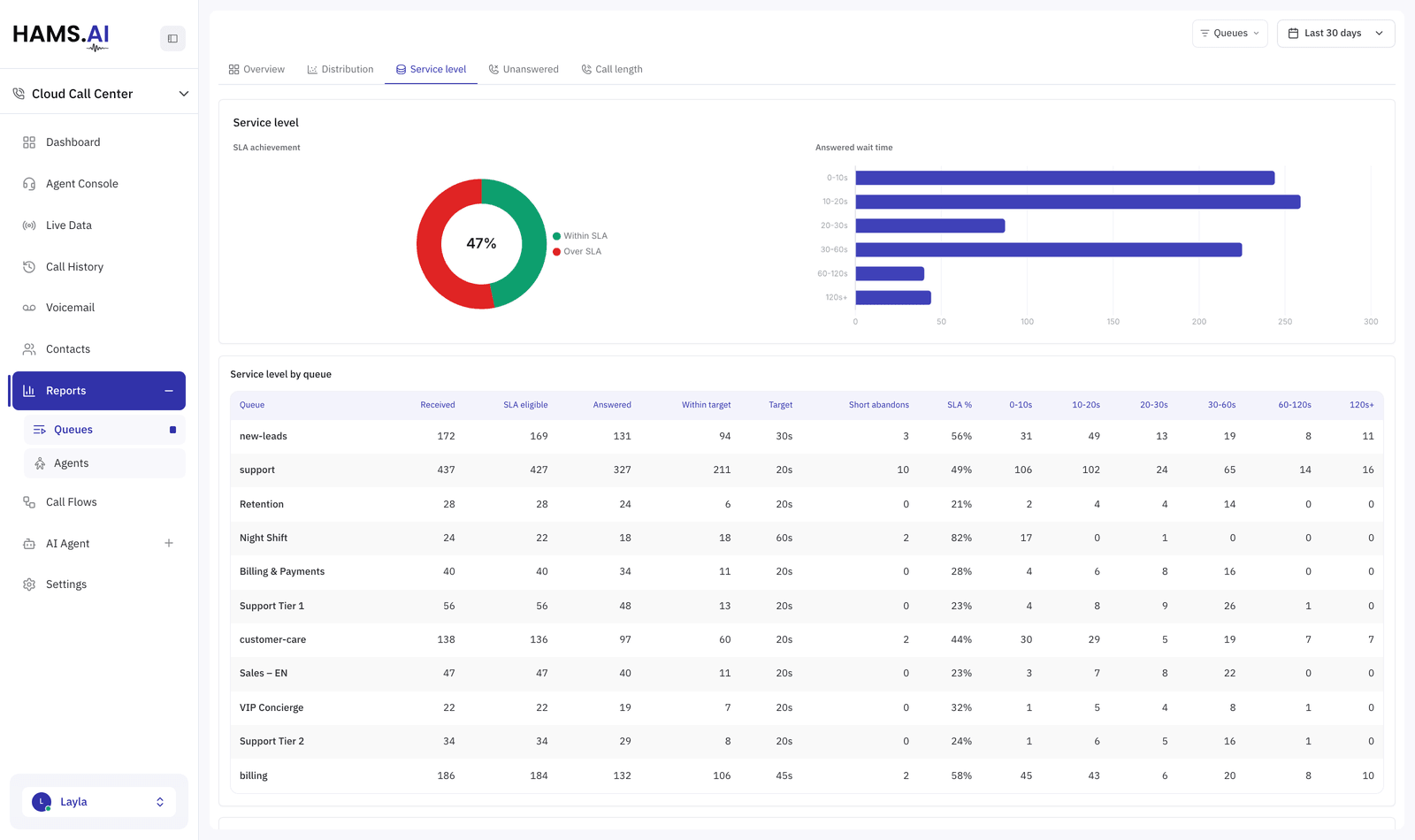
Task: Click the Reports bar chart icon
Action: [x=29, y=391]
